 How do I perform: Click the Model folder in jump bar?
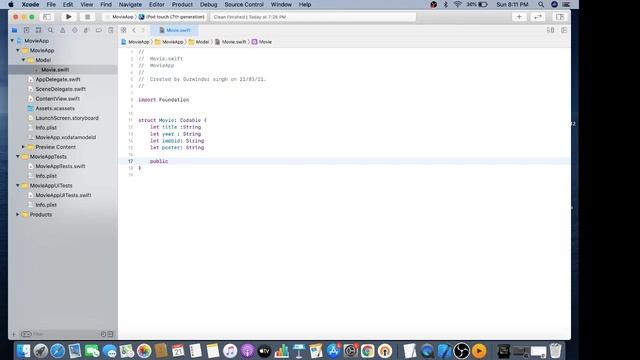point(199,42)
